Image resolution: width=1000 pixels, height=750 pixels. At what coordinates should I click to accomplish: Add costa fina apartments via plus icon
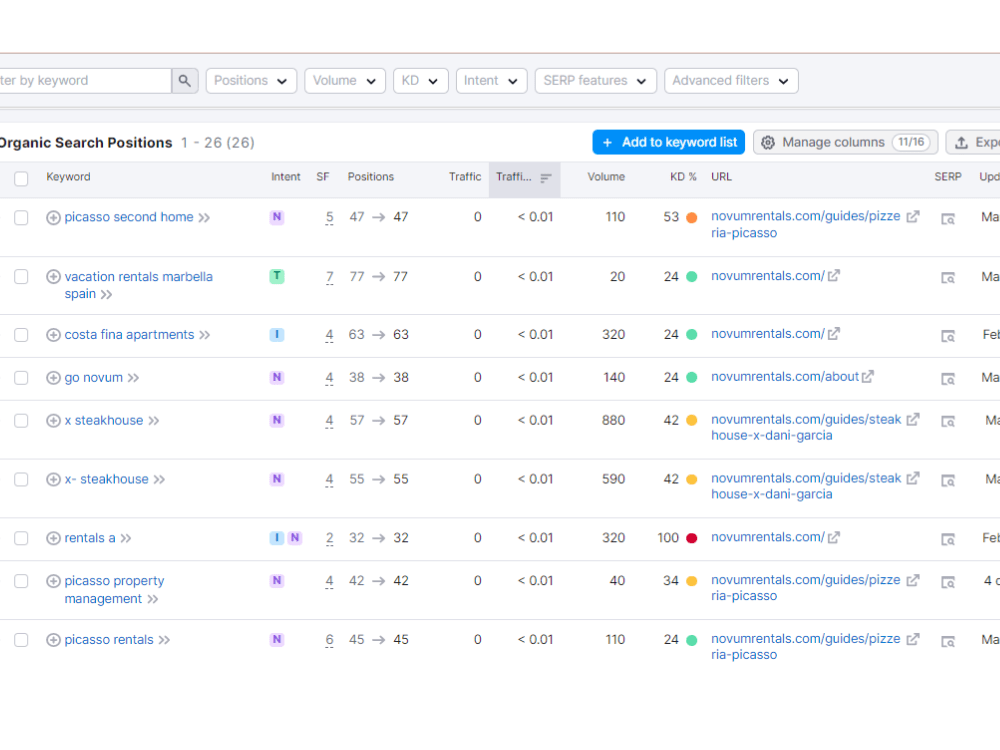click(54, 335)
